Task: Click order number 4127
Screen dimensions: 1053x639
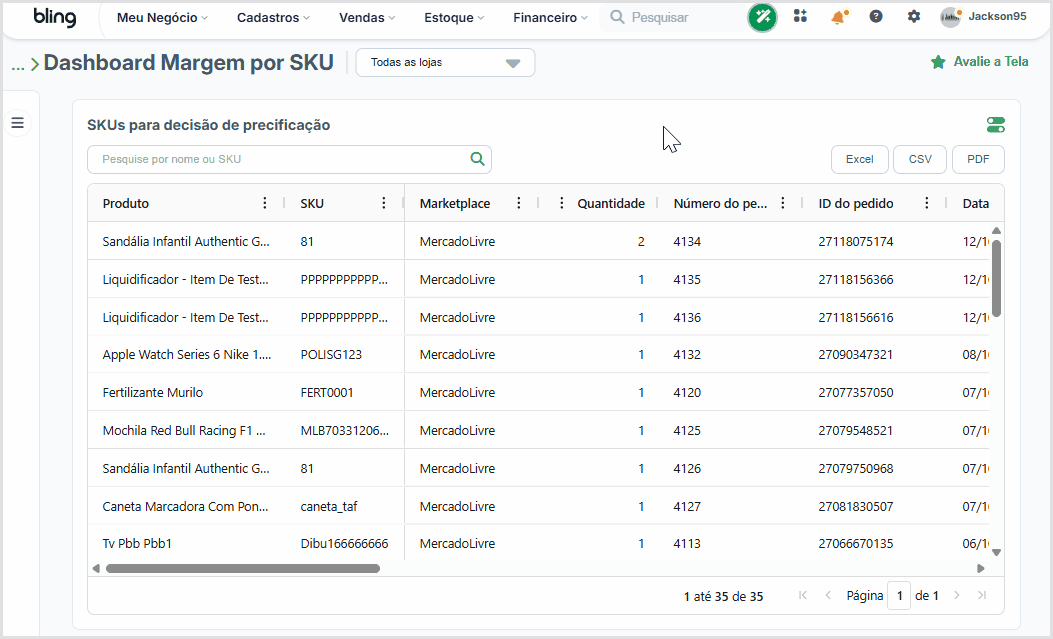Action: point(687,507)
